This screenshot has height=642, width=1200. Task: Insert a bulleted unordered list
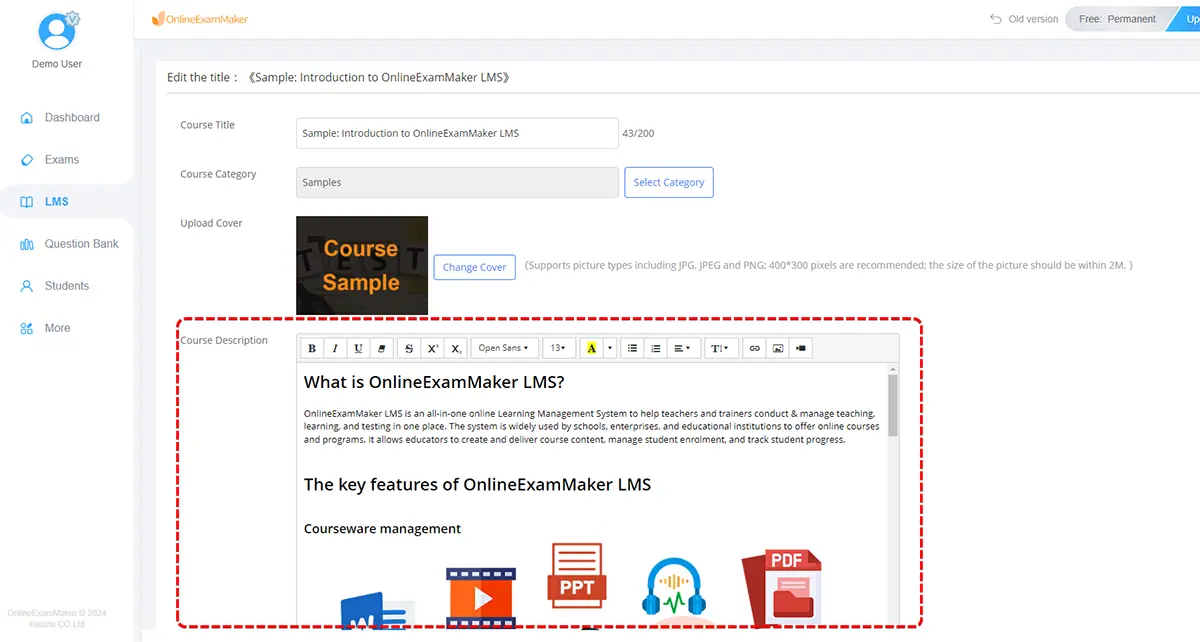[x=632, y=348]
